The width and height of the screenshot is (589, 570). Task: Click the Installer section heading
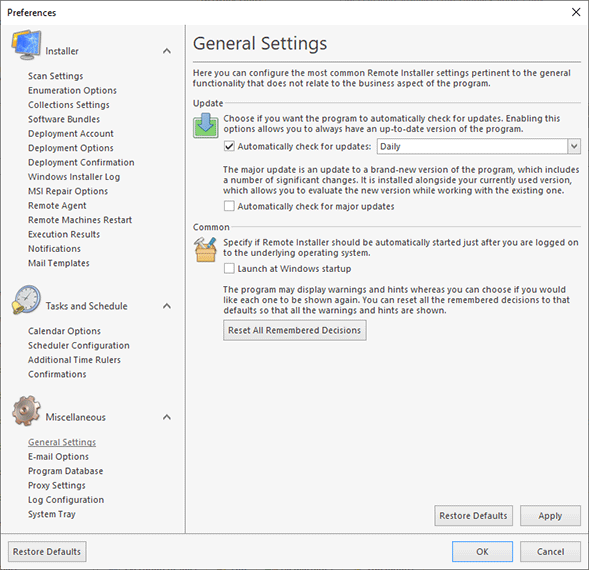point(62,51)
